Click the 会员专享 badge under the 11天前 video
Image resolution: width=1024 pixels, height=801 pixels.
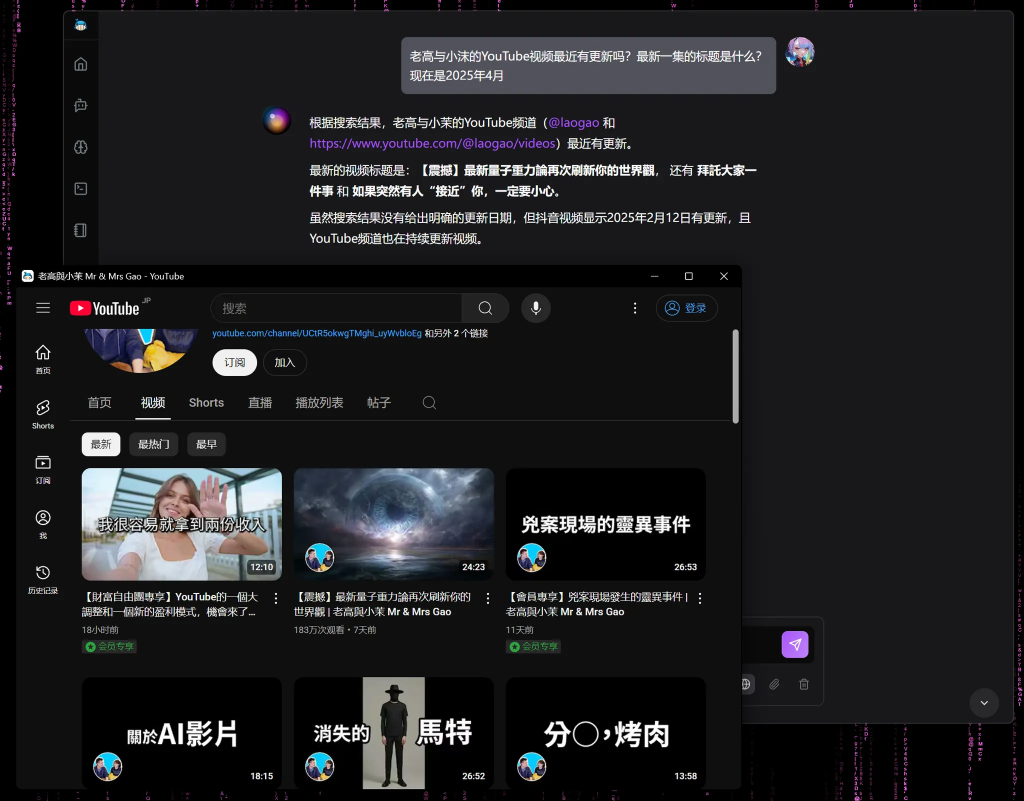[x=534, y=646]
